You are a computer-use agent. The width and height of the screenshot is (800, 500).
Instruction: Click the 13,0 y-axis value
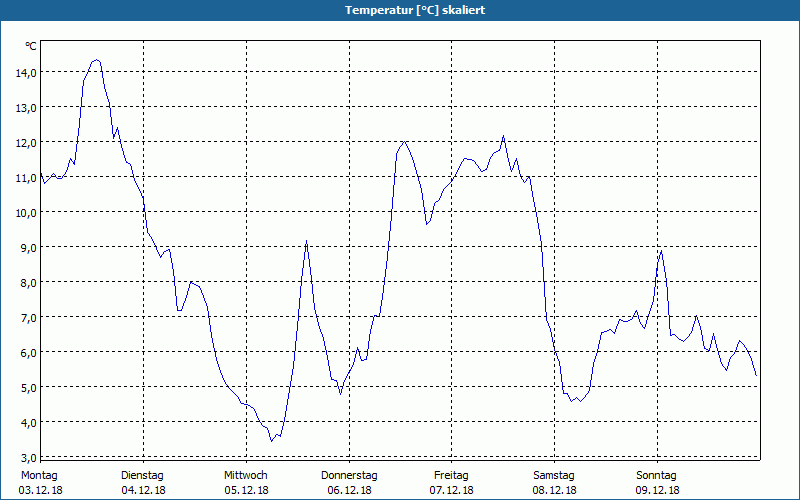[x=26, y=108]
